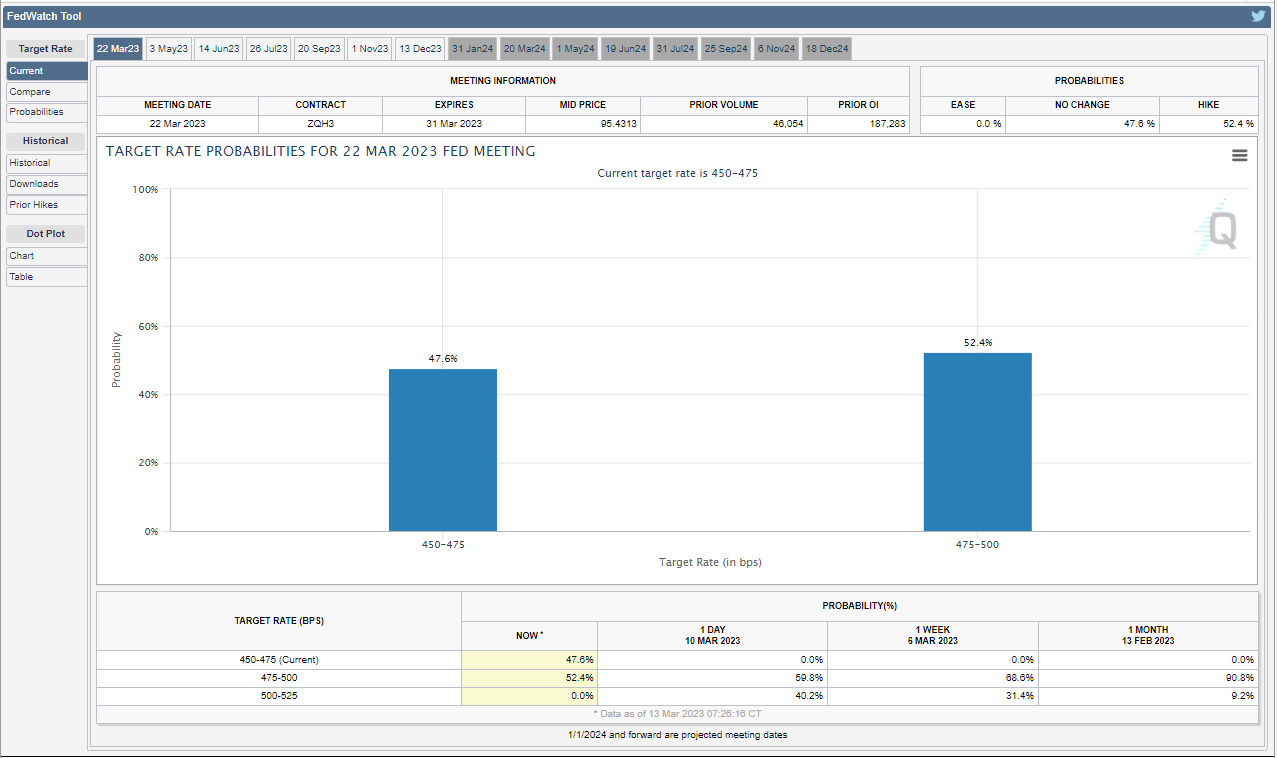This screenshot has width=1277, height=758.
Task: Open the Current target rate view
Action: 47,71
